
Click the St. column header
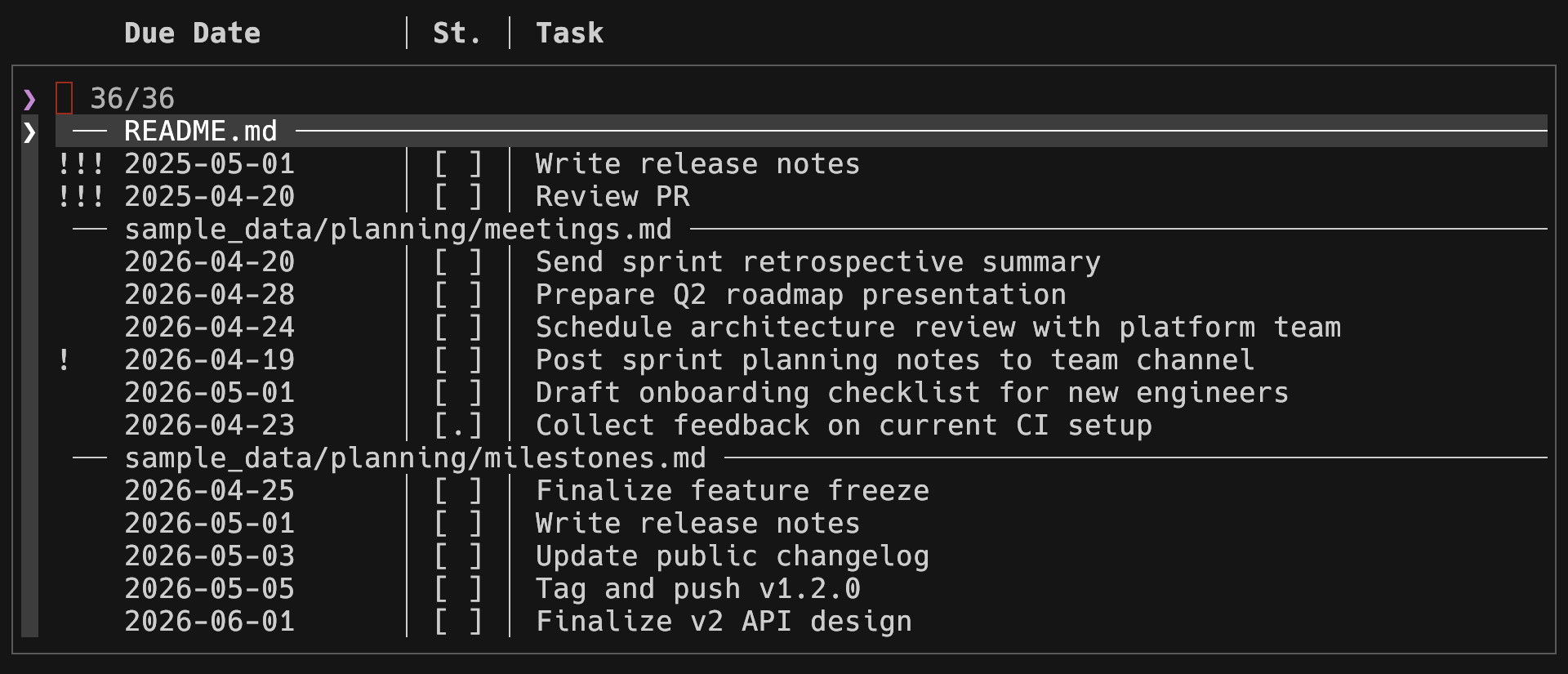click(x=457, y=33)
